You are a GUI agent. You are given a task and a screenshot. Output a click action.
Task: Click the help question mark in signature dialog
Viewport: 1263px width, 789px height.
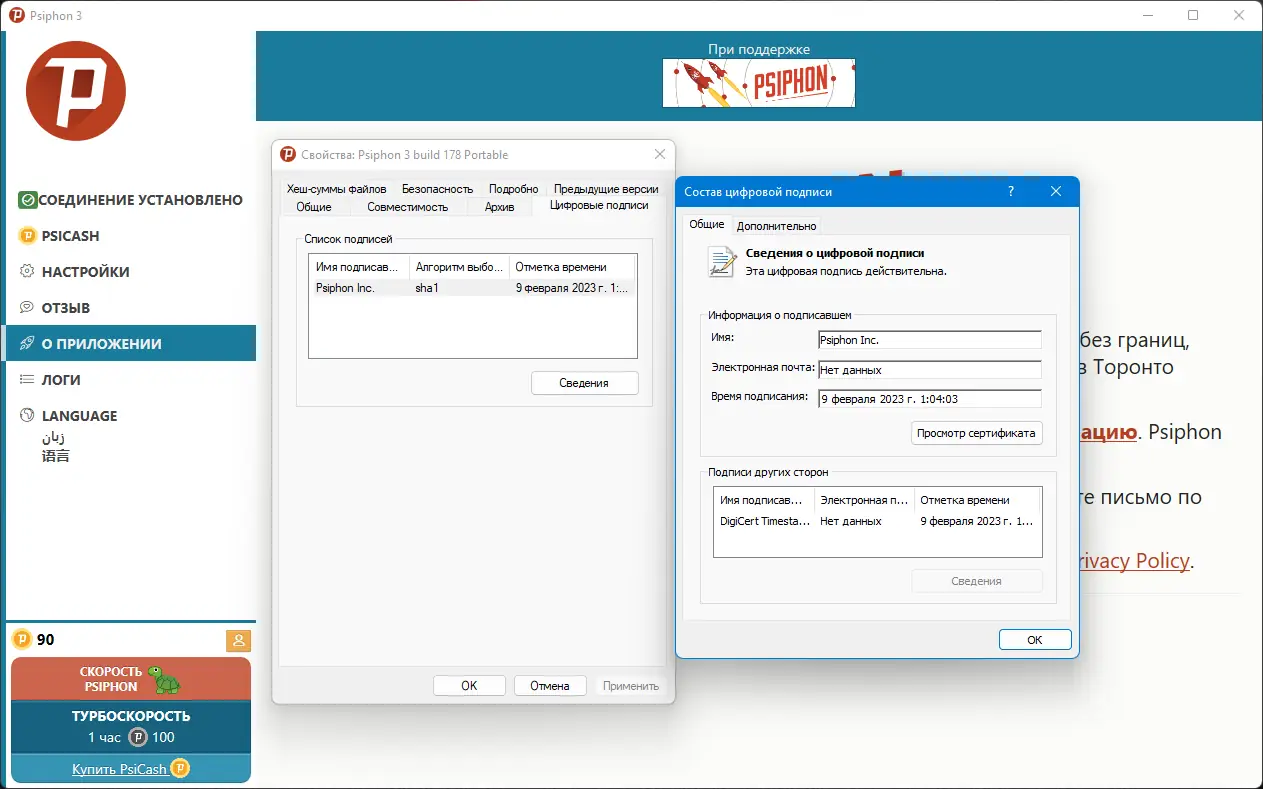tap(1010, 191)
